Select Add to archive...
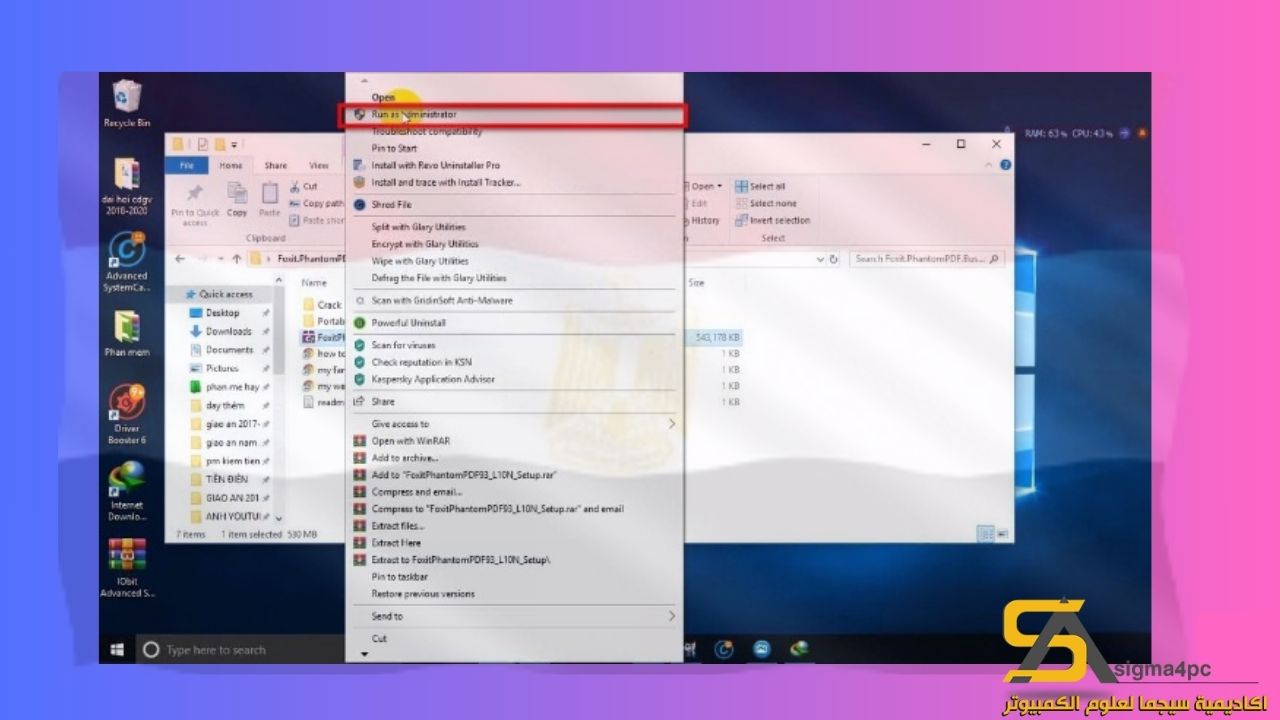Screen dimensions: 1280x720 (x=405, y=458)
